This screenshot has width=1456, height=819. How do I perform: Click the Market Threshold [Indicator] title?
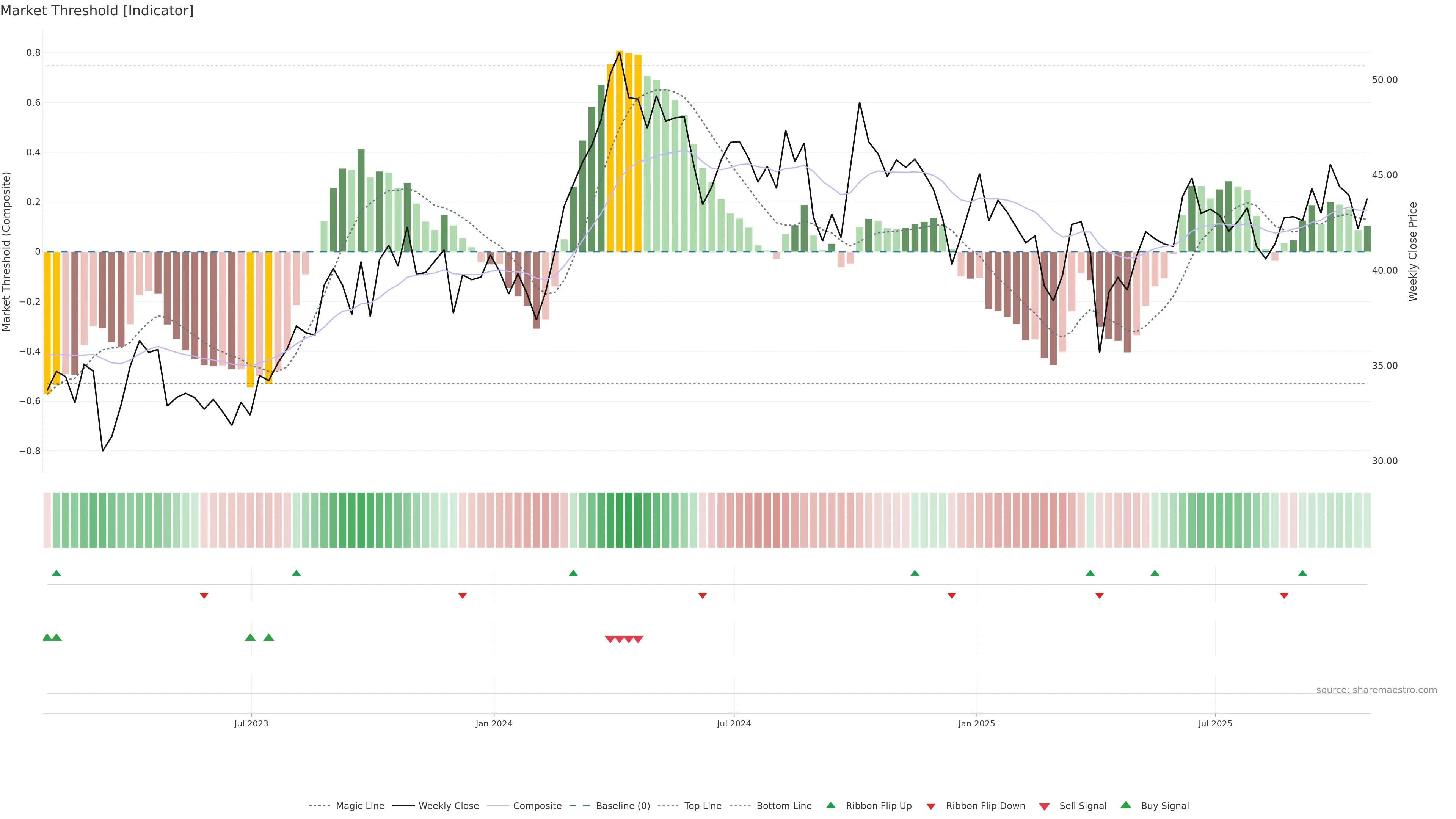97,11
